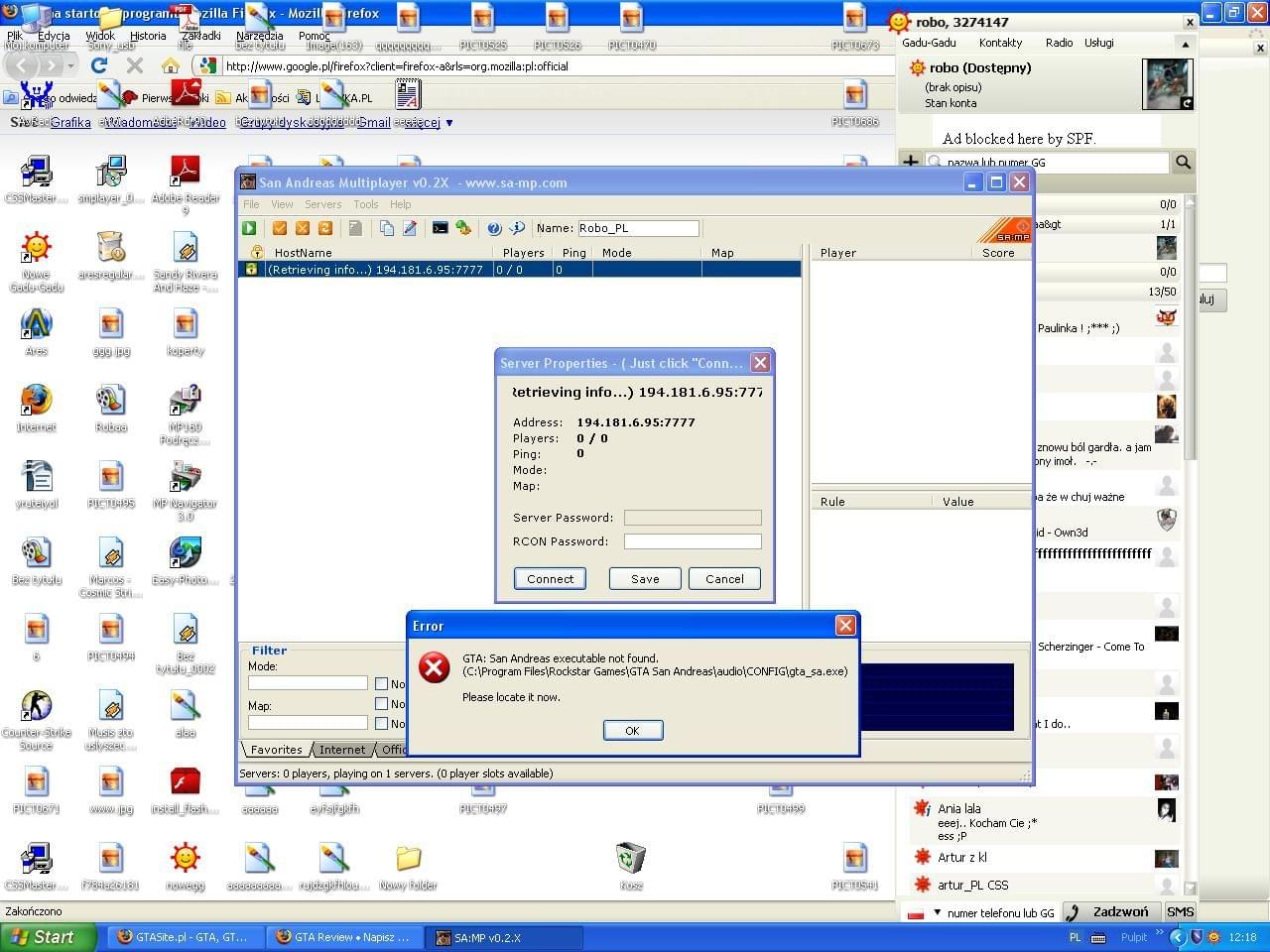The image size is (1270, 952).
Task: Switch to the Favorites tab in SA-MP
Action: tap(277, 750)
